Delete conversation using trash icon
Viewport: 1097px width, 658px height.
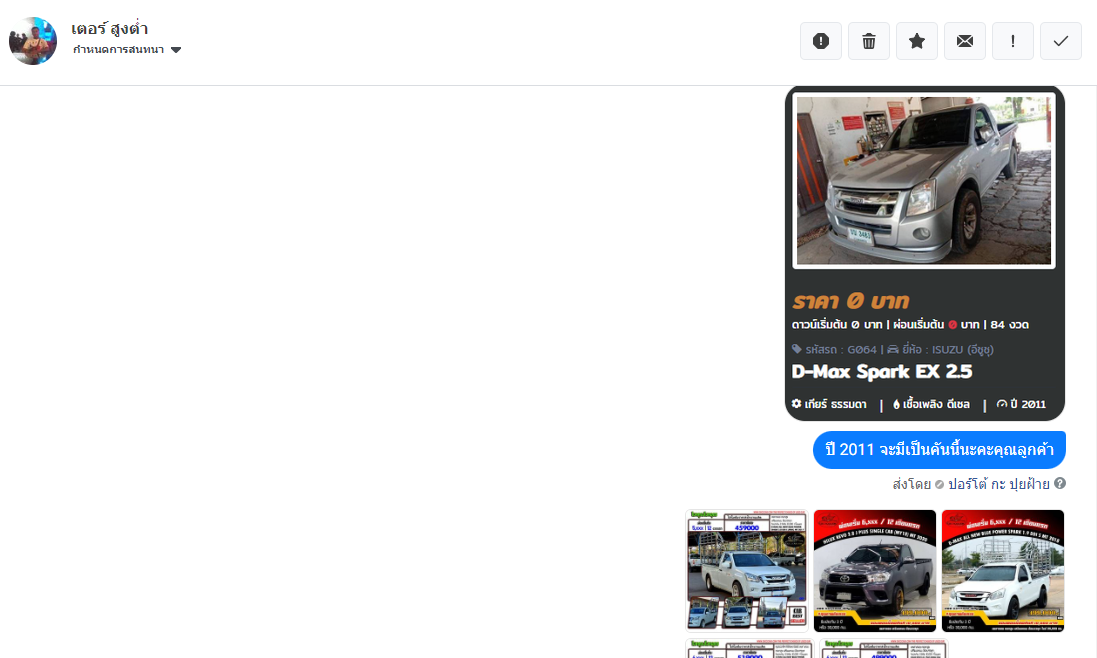[869, 41]
